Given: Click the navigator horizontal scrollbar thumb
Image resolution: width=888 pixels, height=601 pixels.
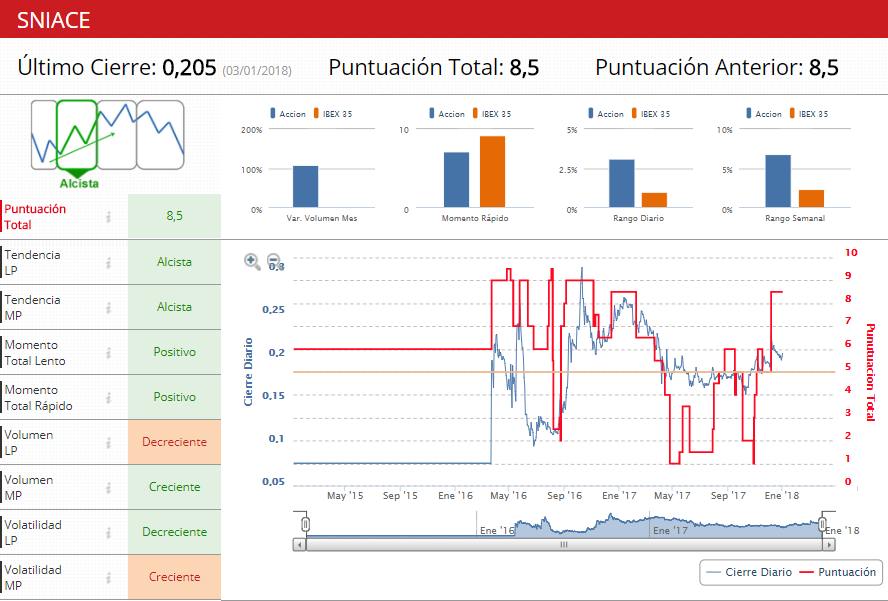Looking at the screenshot, I should click(564, 545).
